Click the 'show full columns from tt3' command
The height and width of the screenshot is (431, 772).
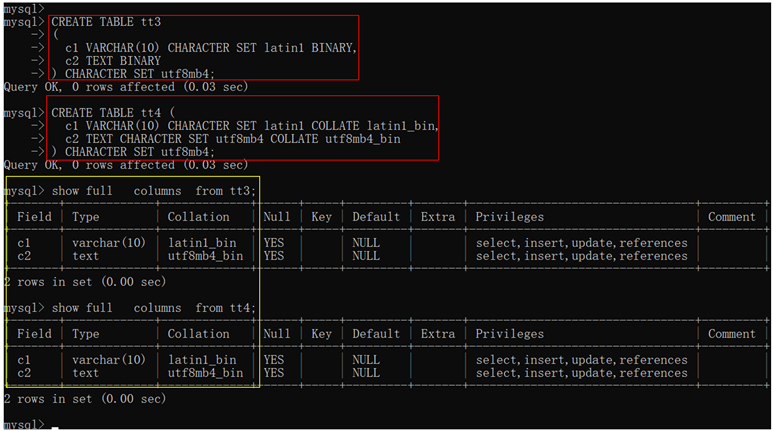(x=153, y=190)
